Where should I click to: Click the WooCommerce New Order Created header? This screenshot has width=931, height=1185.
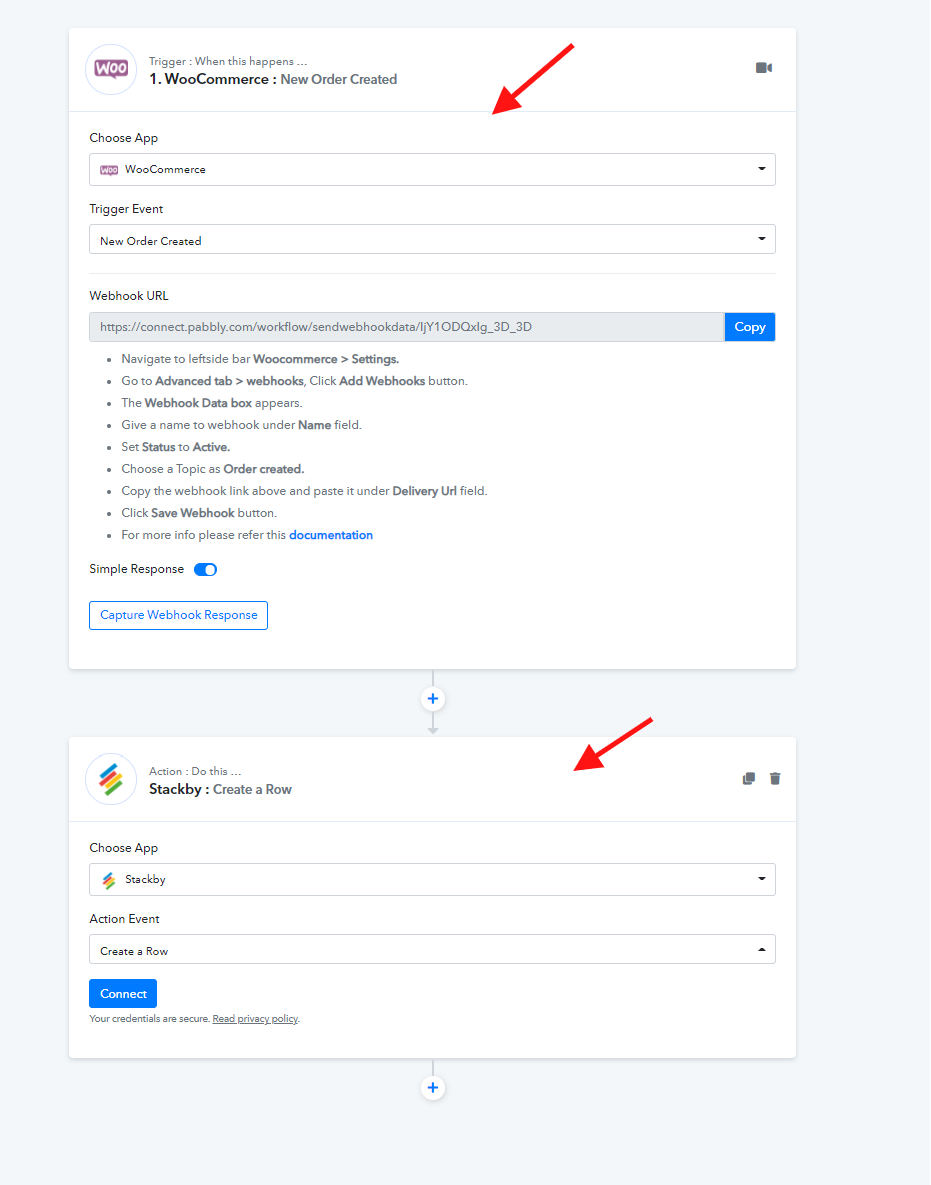(x=273, y=79)
